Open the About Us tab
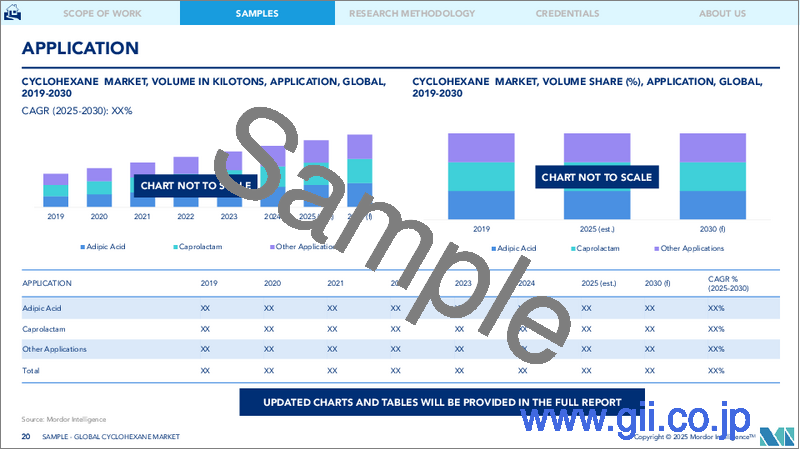This screenshot has width=800, height=450. coord(722,13)
